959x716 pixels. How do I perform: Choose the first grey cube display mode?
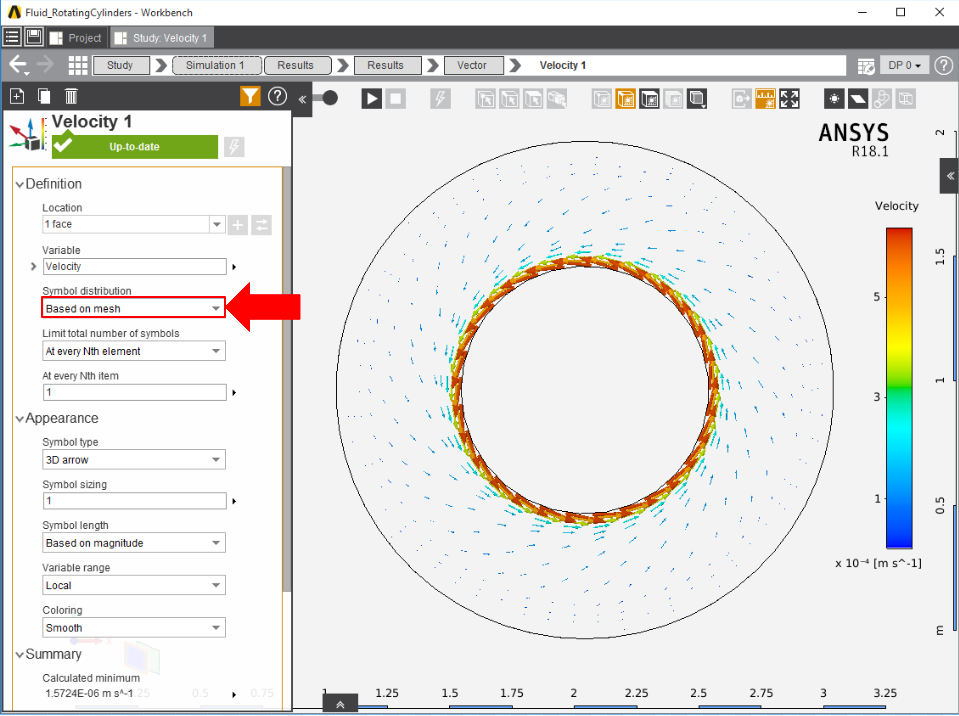coord(602,98)
